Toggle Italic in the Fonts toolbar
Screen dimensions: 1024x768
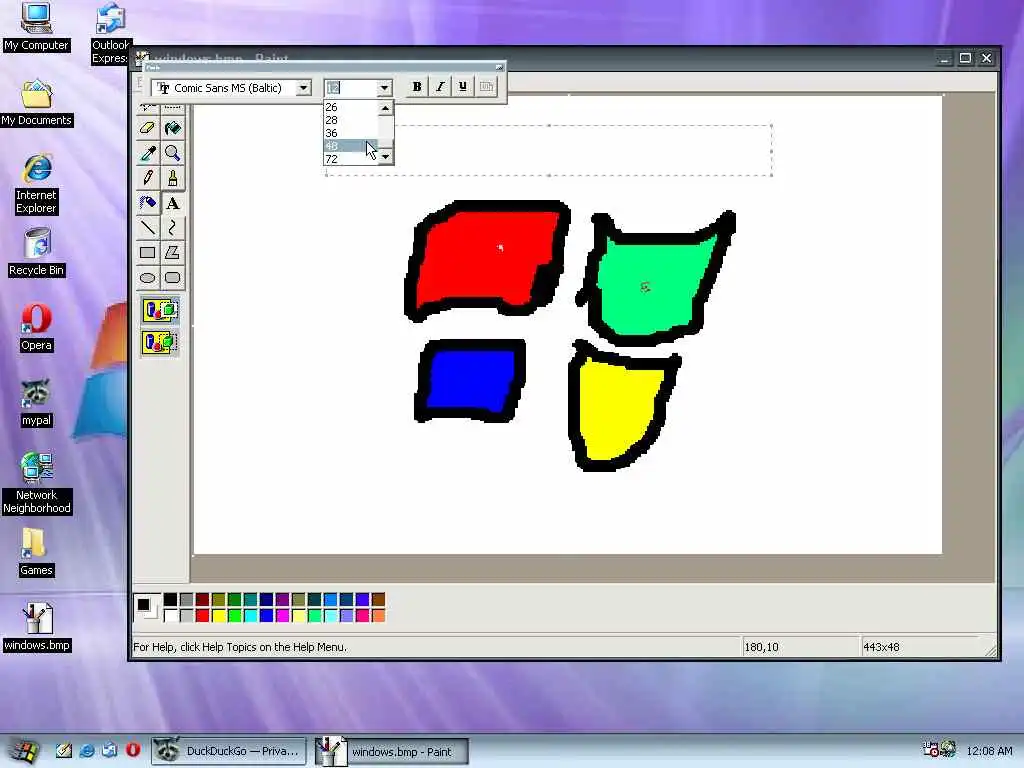440,87
